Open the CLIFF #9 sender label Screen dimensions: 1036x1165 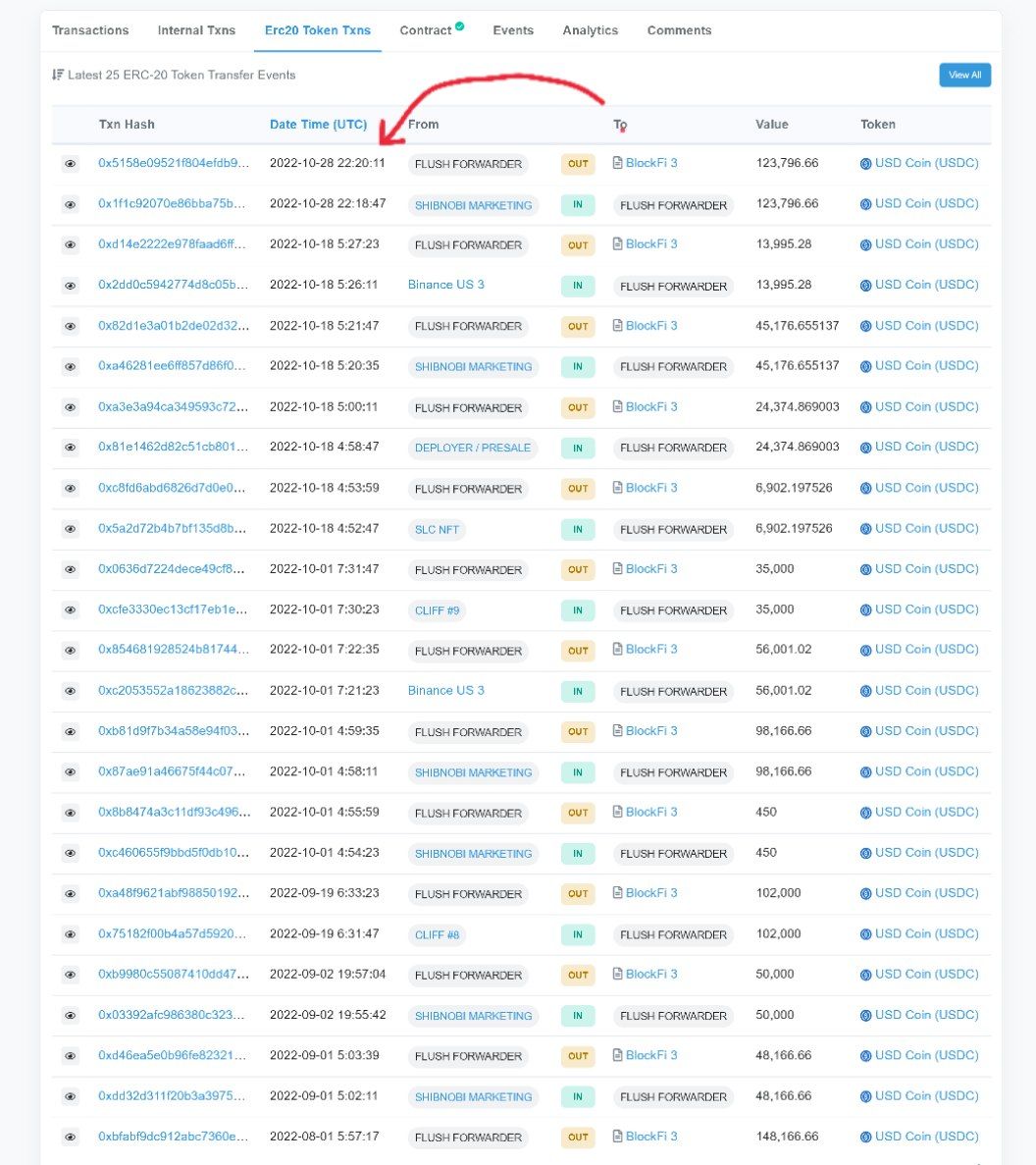pyautogui.click(x=437, y=610)
